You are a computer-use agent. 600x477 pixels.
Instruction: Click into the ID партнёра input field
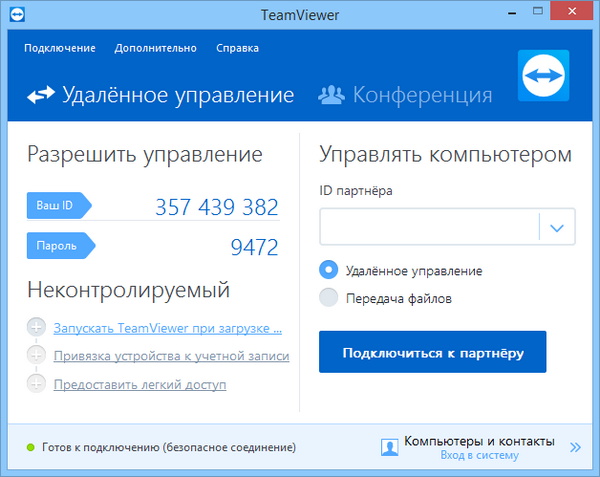pyautogui.click(x=429, y=227)
